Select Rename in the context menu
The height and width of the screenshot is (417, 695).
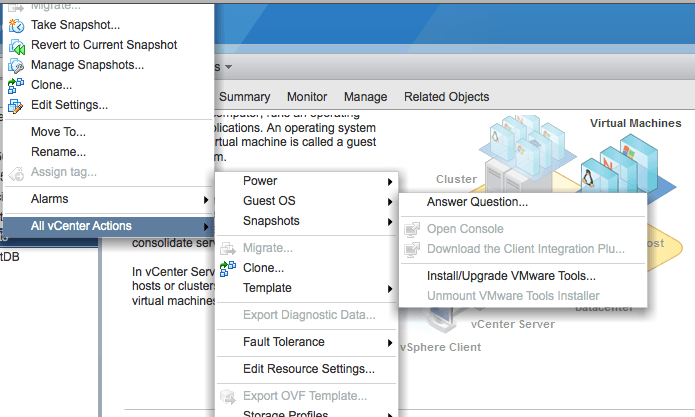[x=58, y=152]
